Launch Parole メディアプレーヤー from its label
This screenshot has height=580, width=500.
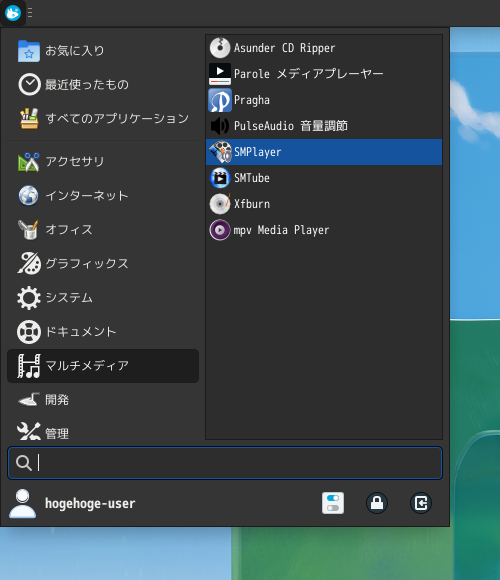point(308,74)
